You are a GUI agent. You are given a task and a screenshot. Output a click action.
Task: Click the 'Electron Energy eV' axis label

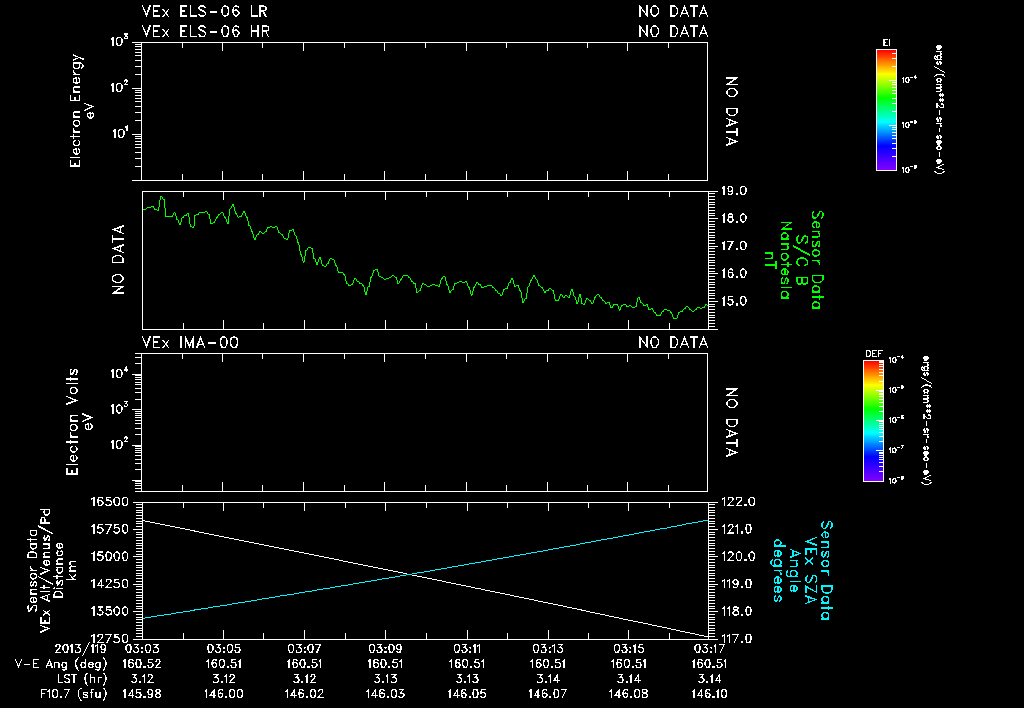click(82, 110)
